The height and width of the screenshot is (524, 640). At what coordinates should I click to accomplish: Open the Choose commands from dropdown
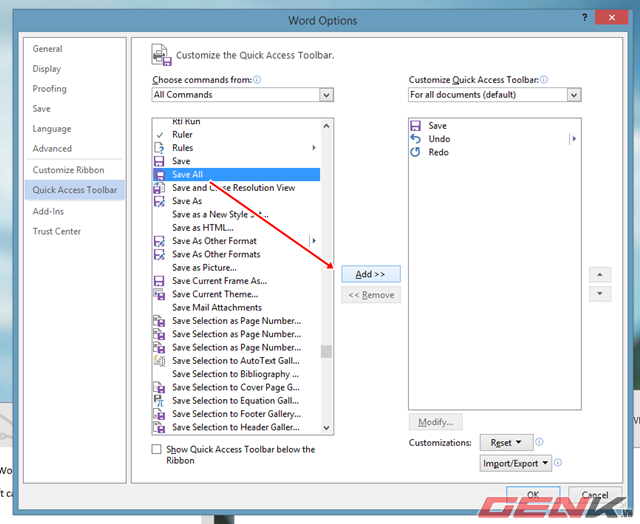[326, 95]
